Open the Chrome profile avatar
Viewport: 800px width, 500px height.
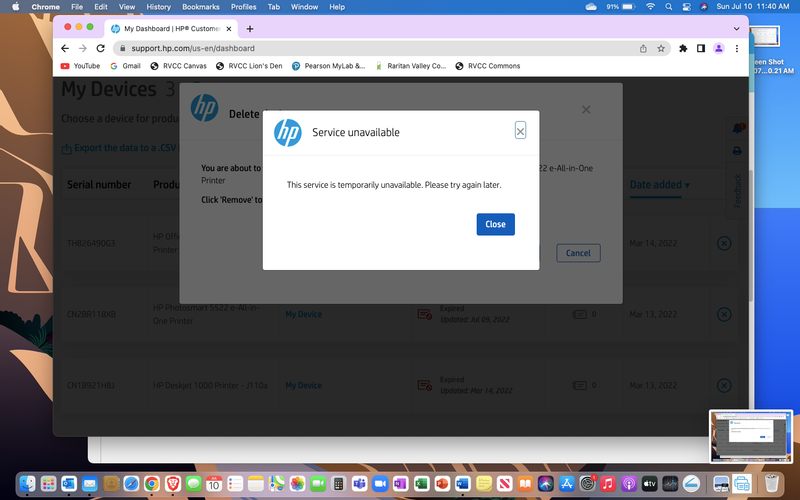pyautogui.click(x=718, y=48)
